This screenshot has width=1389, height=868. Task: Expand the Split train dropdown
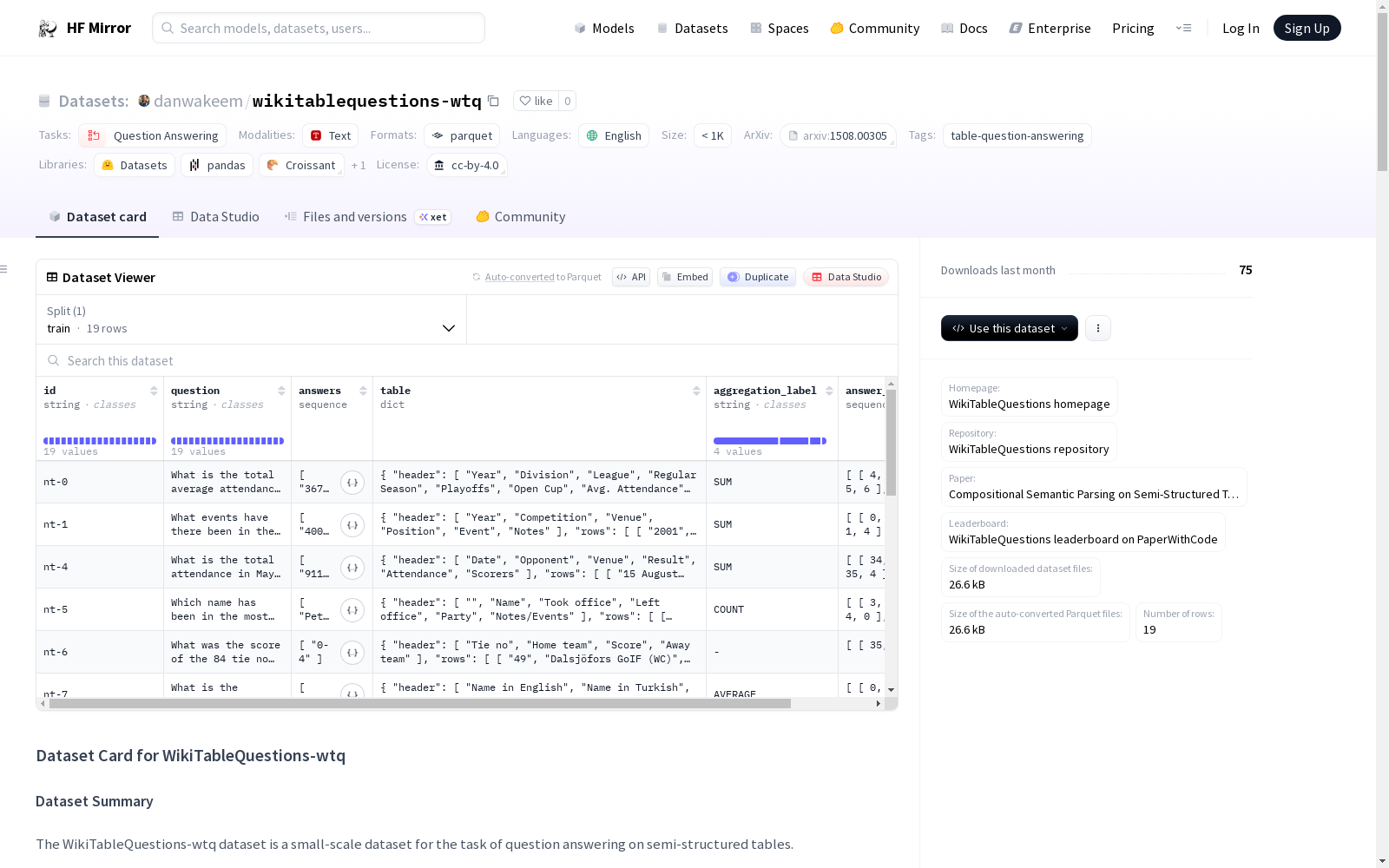click(x=251, y=319)
